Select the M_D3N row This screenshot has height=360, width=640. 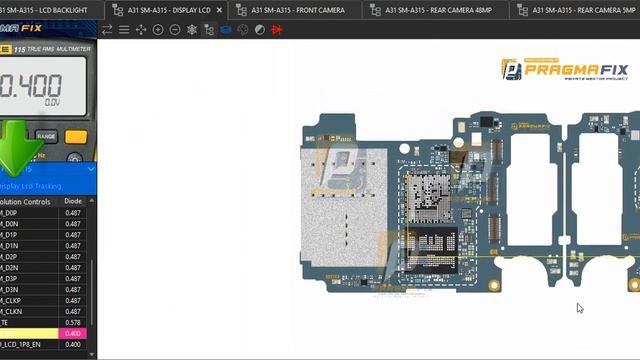(x=43, y=289)
